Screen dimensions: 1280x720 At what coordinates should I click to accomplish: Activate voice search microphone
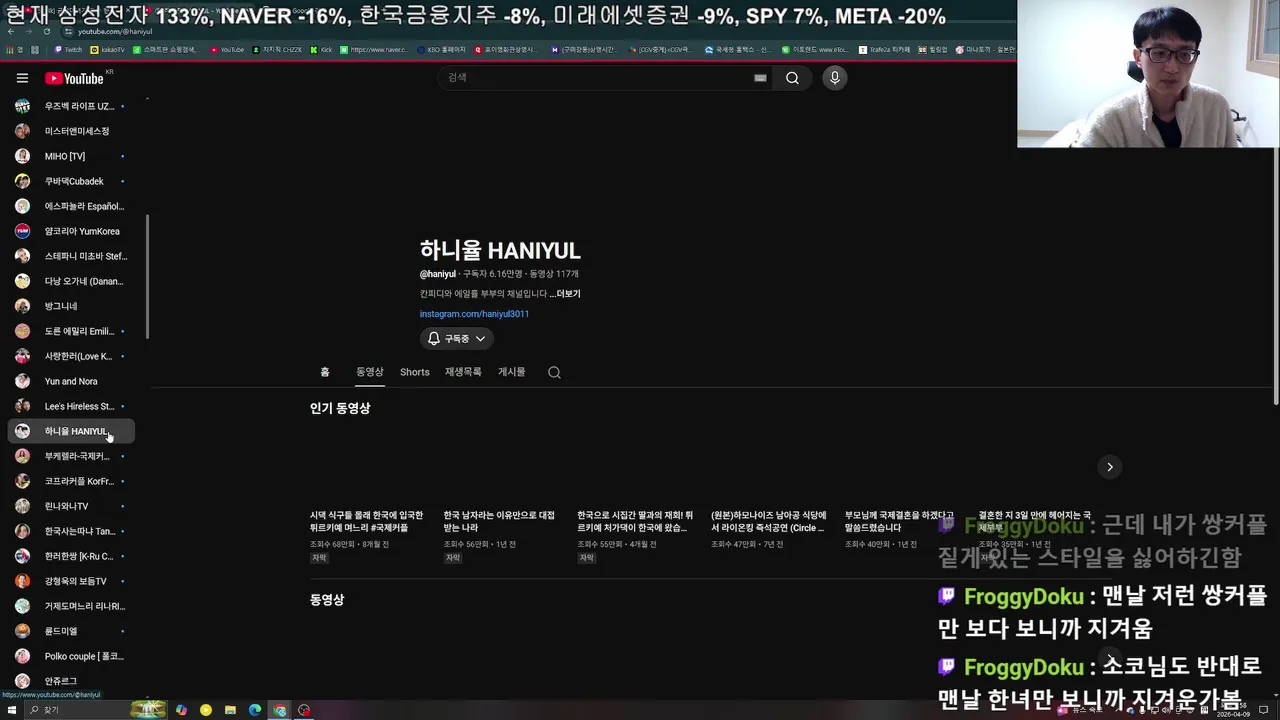pos(834,78)
